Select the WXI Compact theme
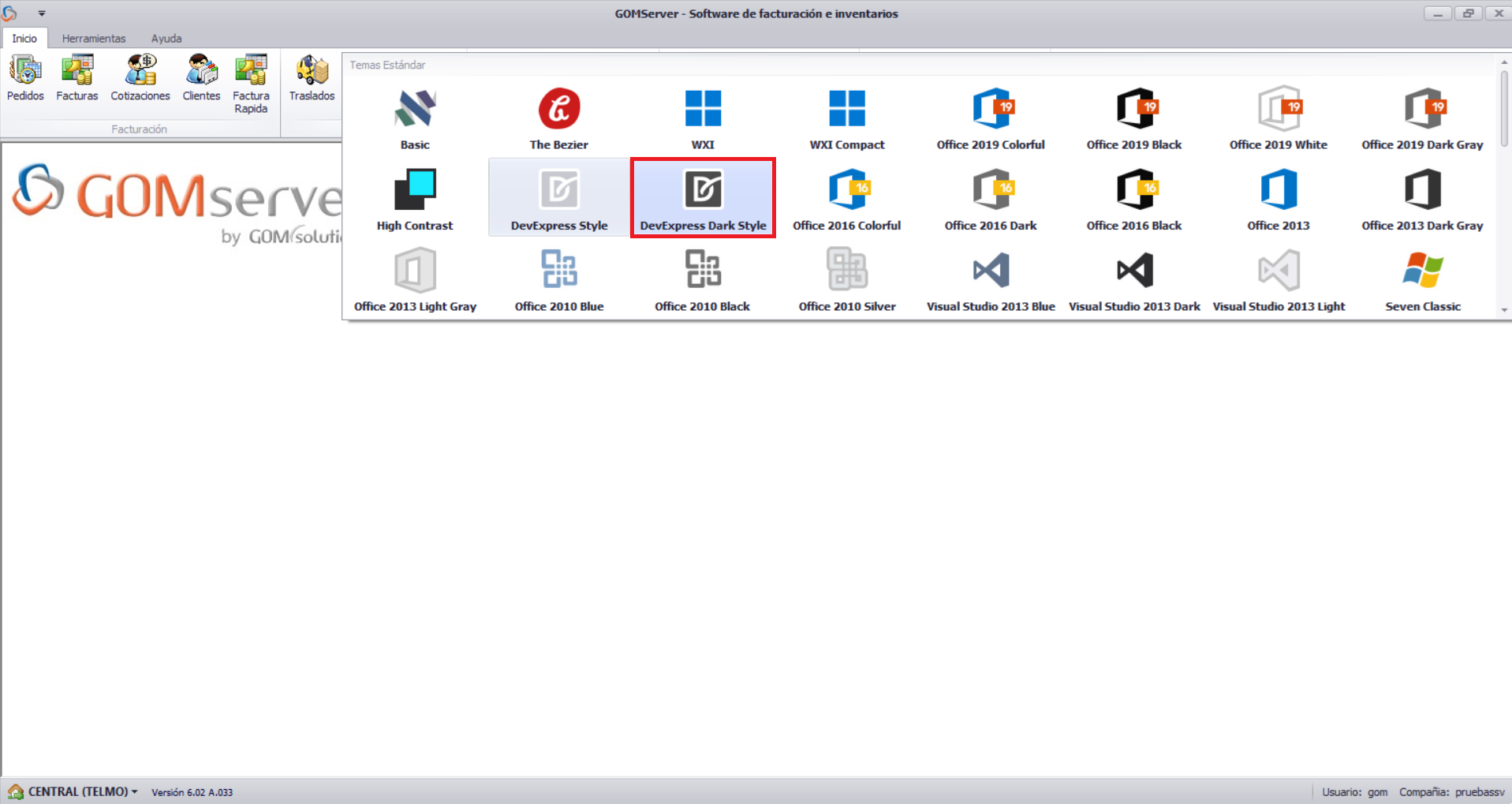This screenshot has width=1512, height=804. 847,118
